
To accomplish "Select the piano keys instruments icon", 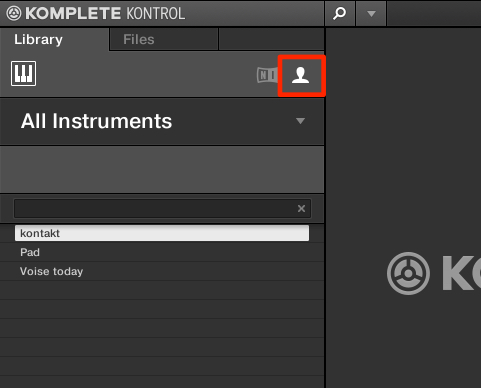I will [24, 74].
